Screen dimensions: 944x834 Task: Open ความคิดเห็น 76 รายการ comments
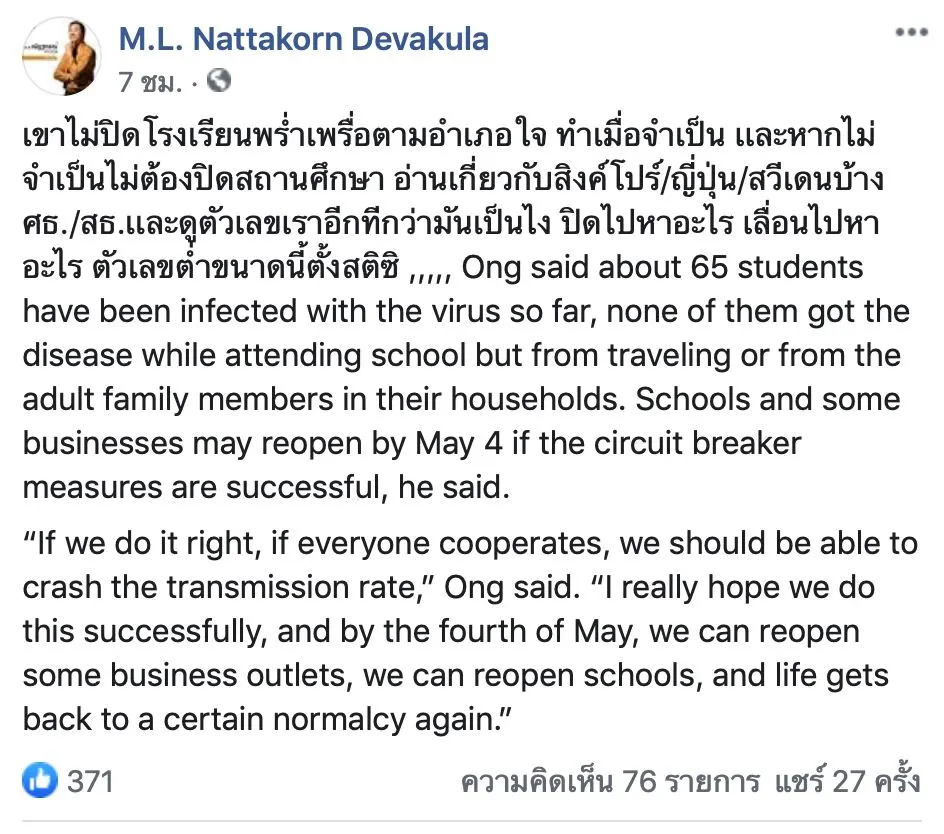click(610, 781)
